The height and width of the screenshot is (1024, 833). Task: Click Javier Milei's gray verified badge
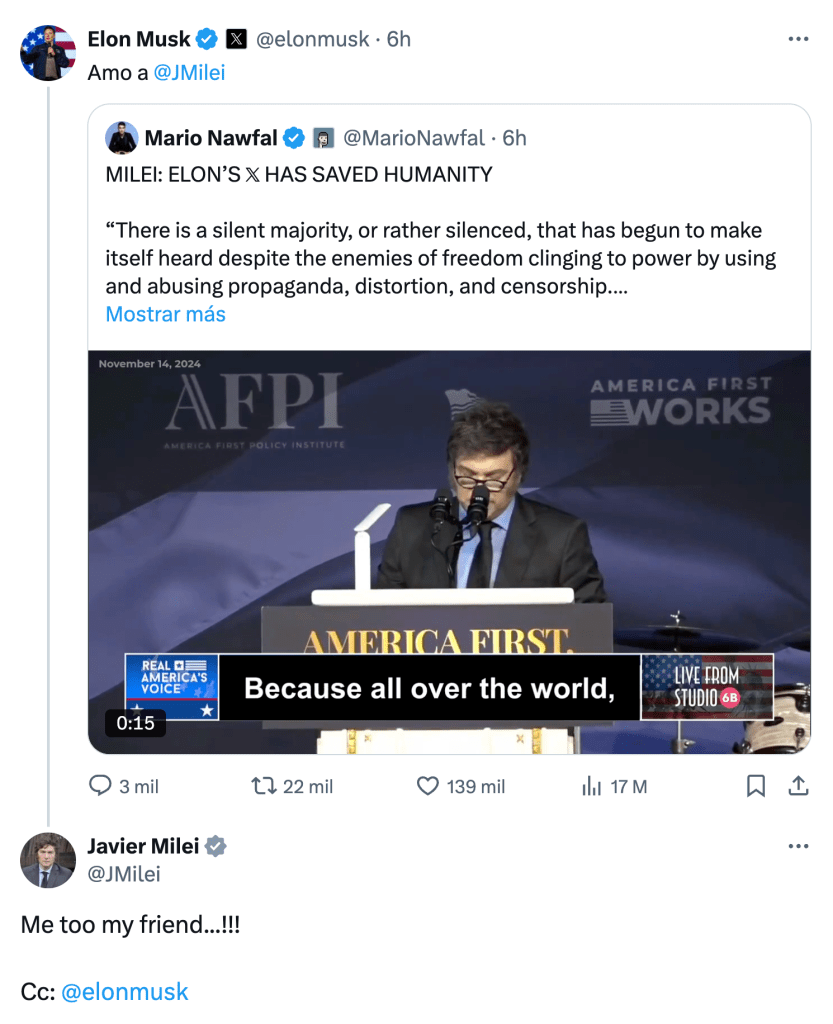pyautogui.click(x=216, y=847)
